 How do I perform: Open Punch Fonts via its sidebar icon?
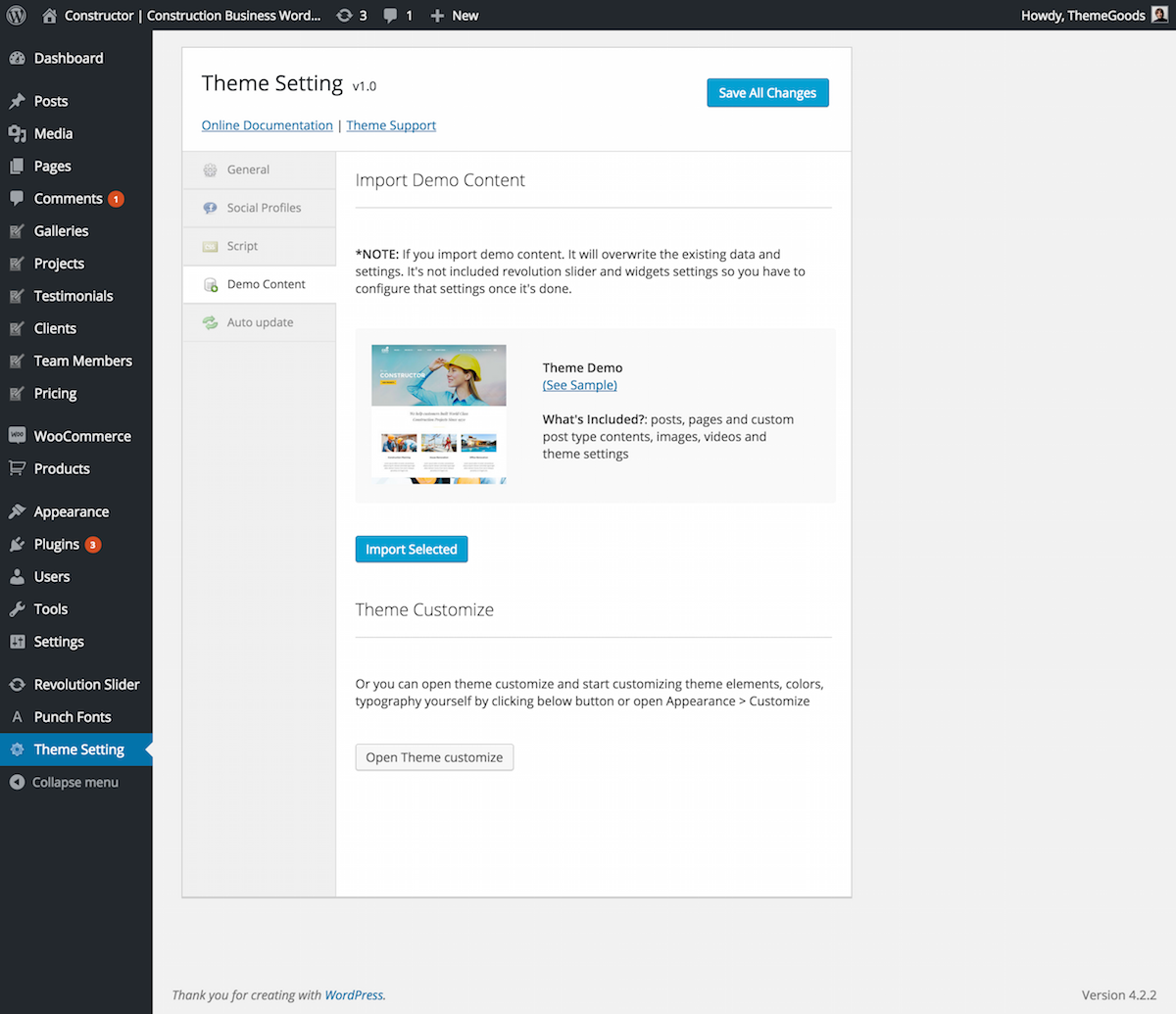pos(18,716)
